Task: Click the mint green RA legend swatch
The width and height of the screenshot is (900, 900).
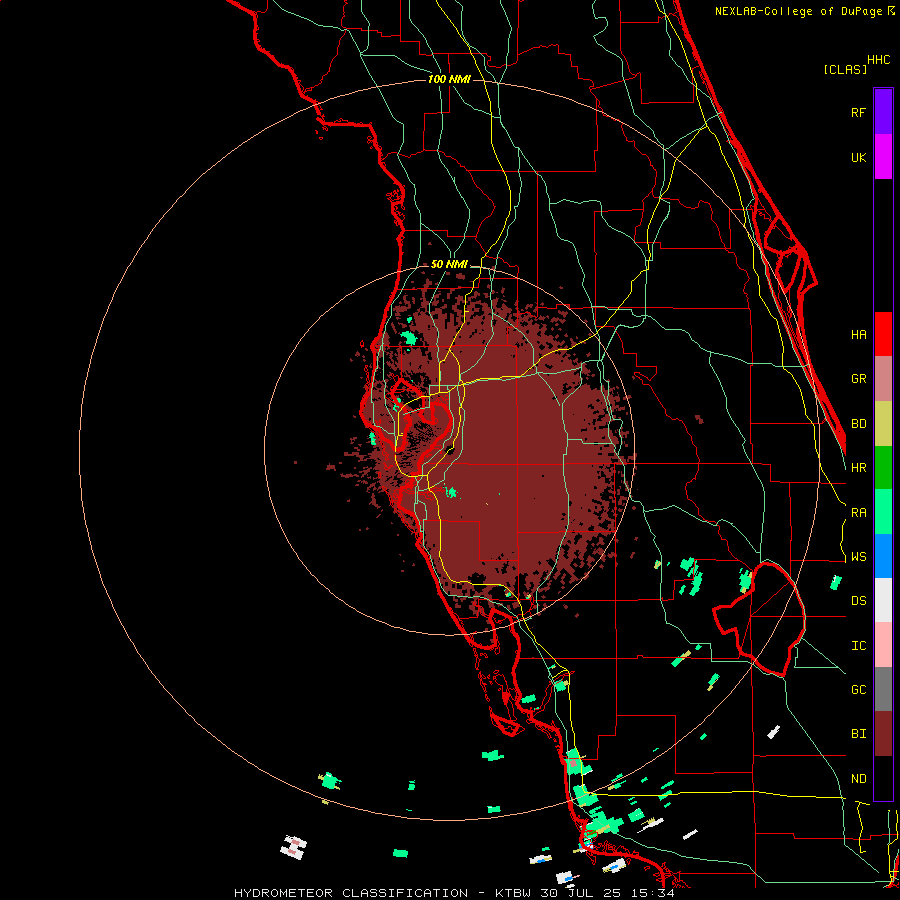Action: [883, 512]
